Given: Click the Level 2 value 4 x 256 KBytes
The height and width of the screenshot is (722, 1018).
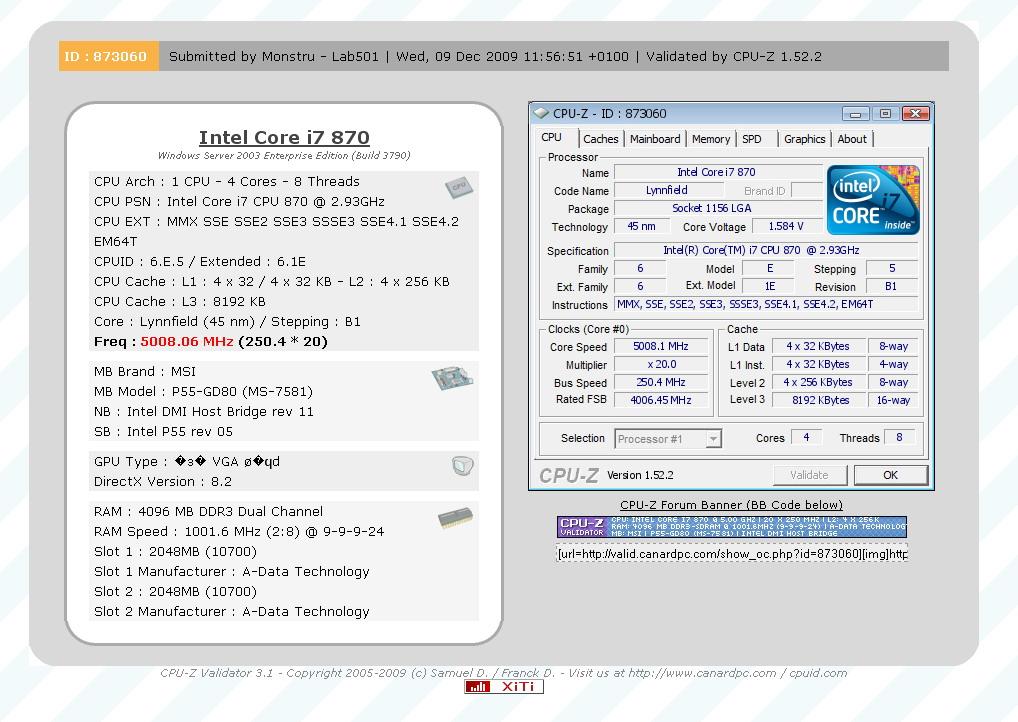Looking at the screenshot, I should point(819,382).
